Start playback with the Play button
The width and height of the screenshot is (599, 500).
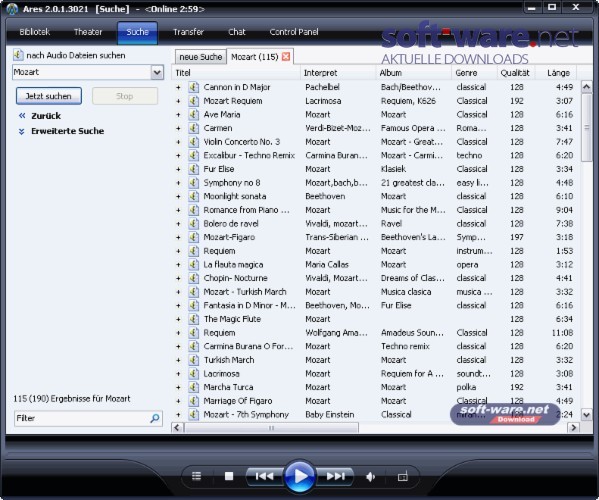(300, 476)
